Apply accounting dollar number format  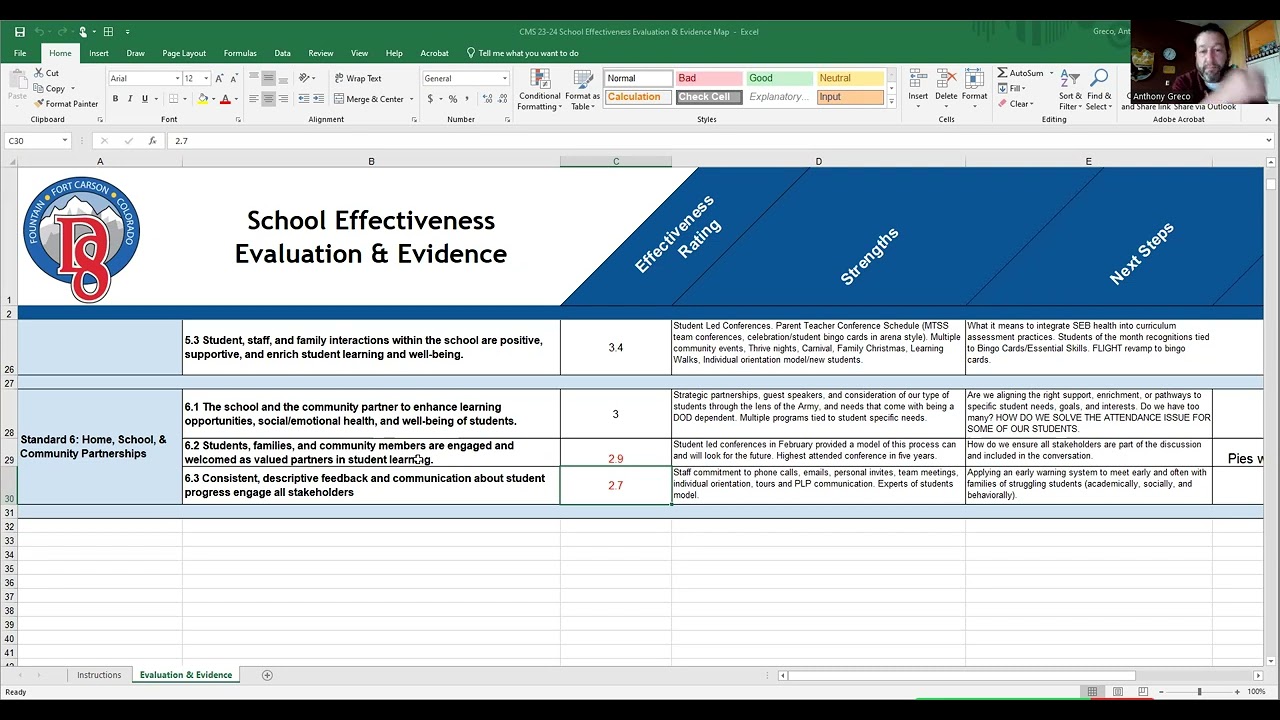click(x=430, y=99)
